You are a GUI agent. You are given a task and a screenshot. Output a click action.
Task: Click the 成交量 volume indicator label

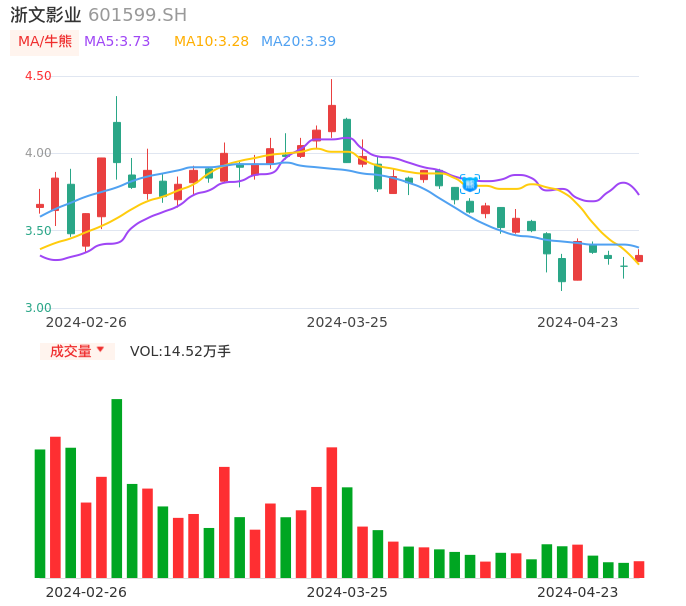point(70,351)
